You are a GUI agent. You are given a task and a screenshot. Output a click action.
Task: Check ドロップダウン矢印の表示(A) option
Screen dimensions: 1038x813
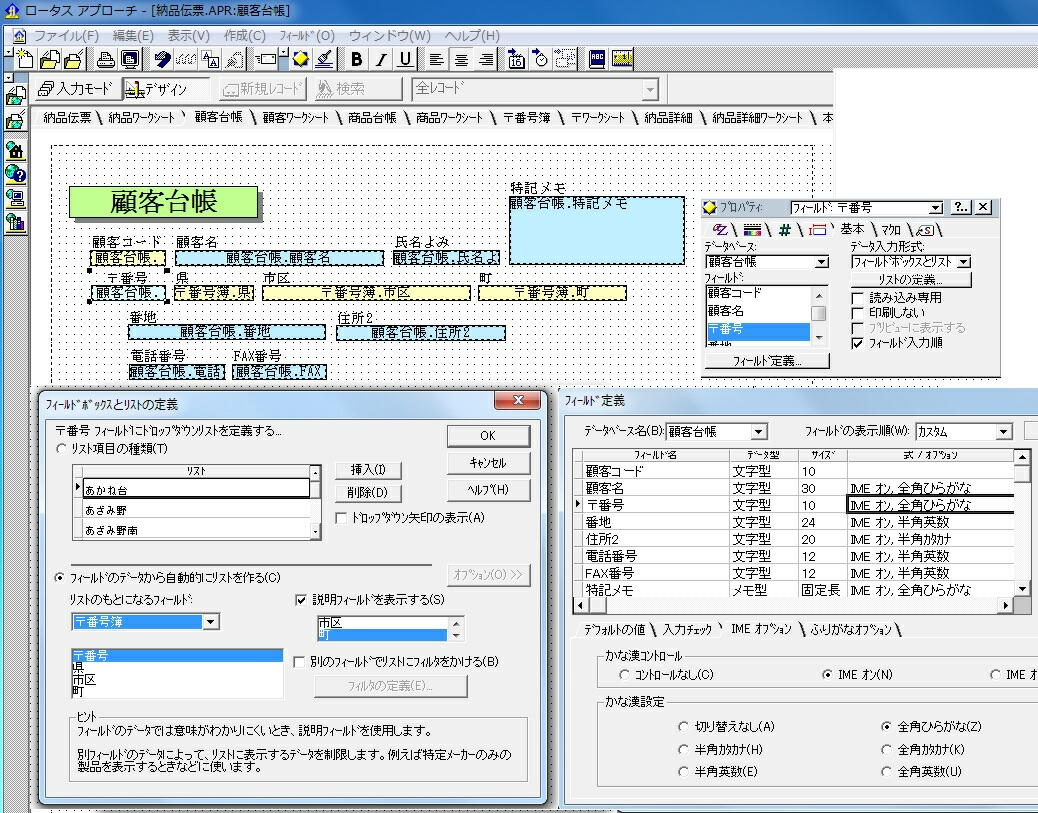pos(342,518)
